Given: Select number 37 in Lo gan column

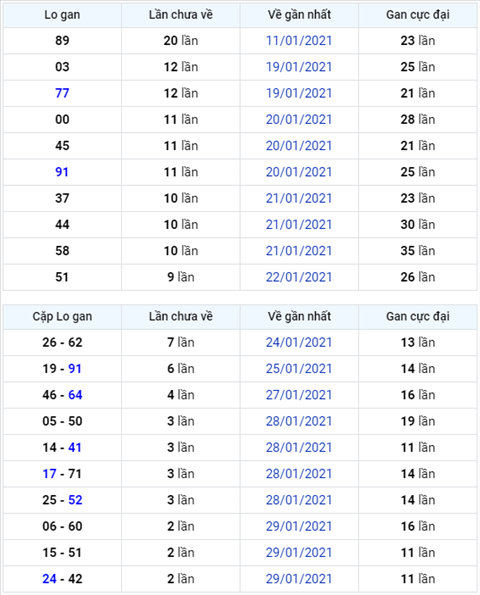Looking at the screenshot, I should tap(62, 198).
